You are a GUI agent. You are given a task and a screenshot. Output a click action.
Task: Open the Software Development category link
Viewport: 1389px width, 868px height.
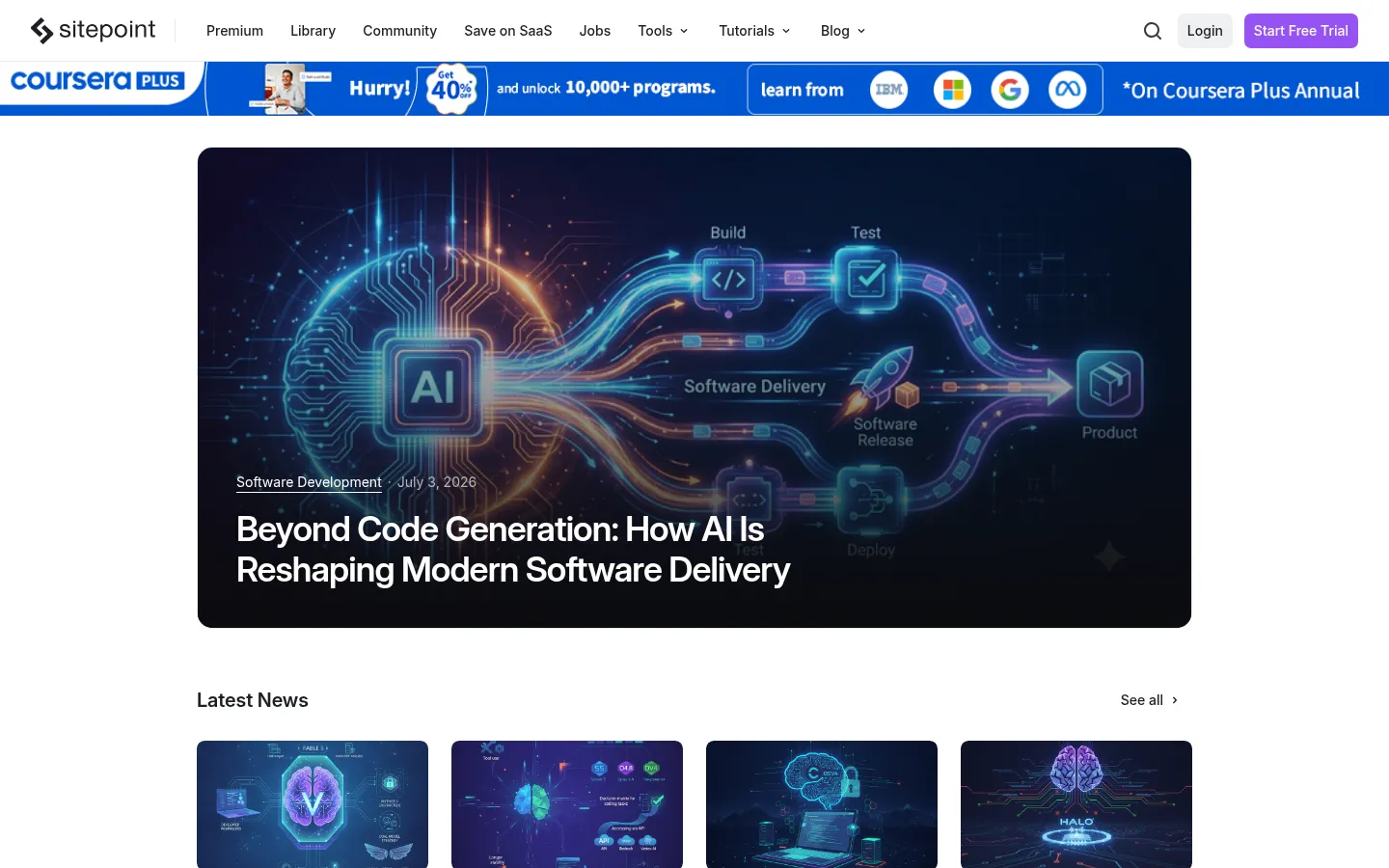point(309,482)
